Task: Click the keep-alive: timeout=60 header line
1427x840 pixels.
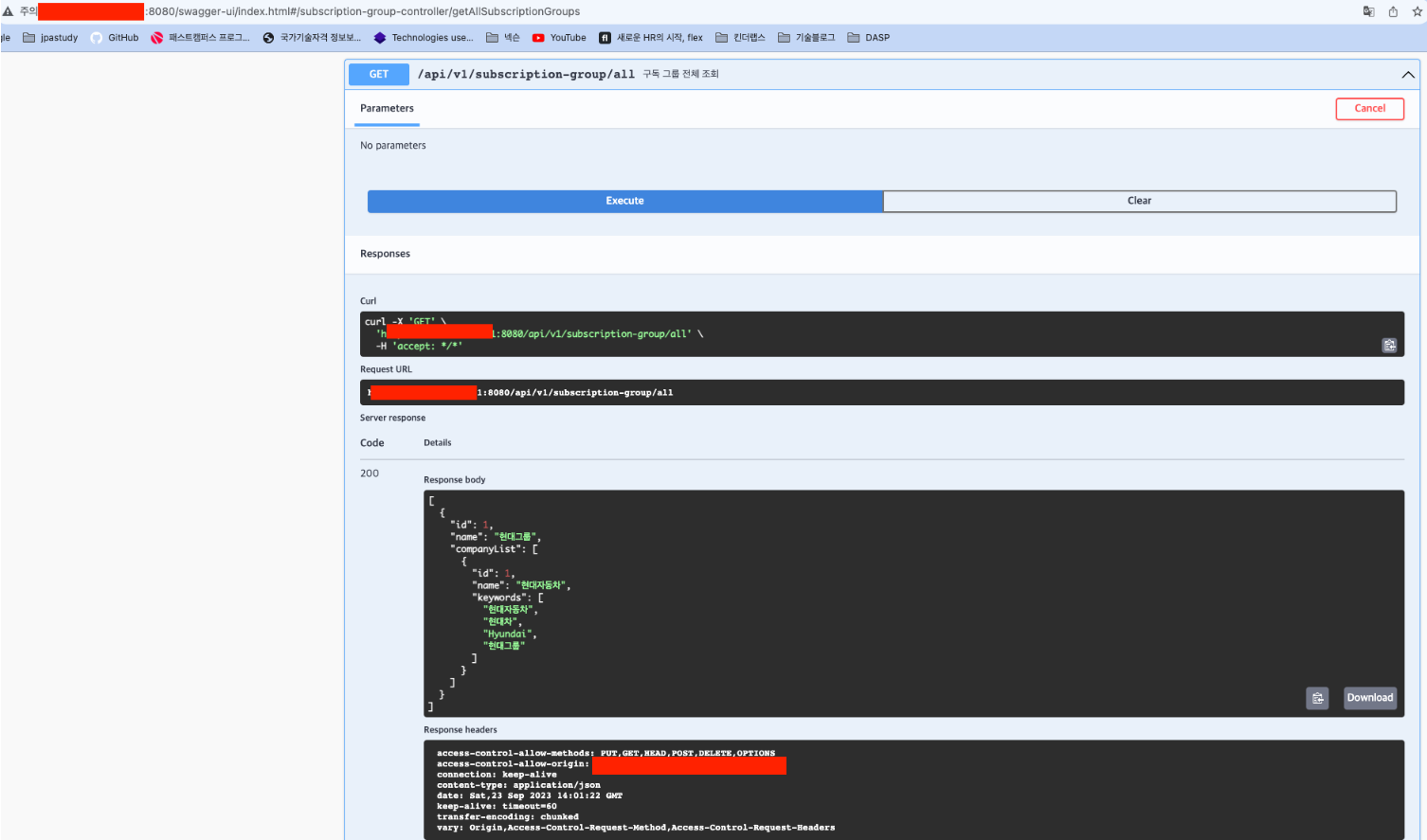Action: (497, 806)
